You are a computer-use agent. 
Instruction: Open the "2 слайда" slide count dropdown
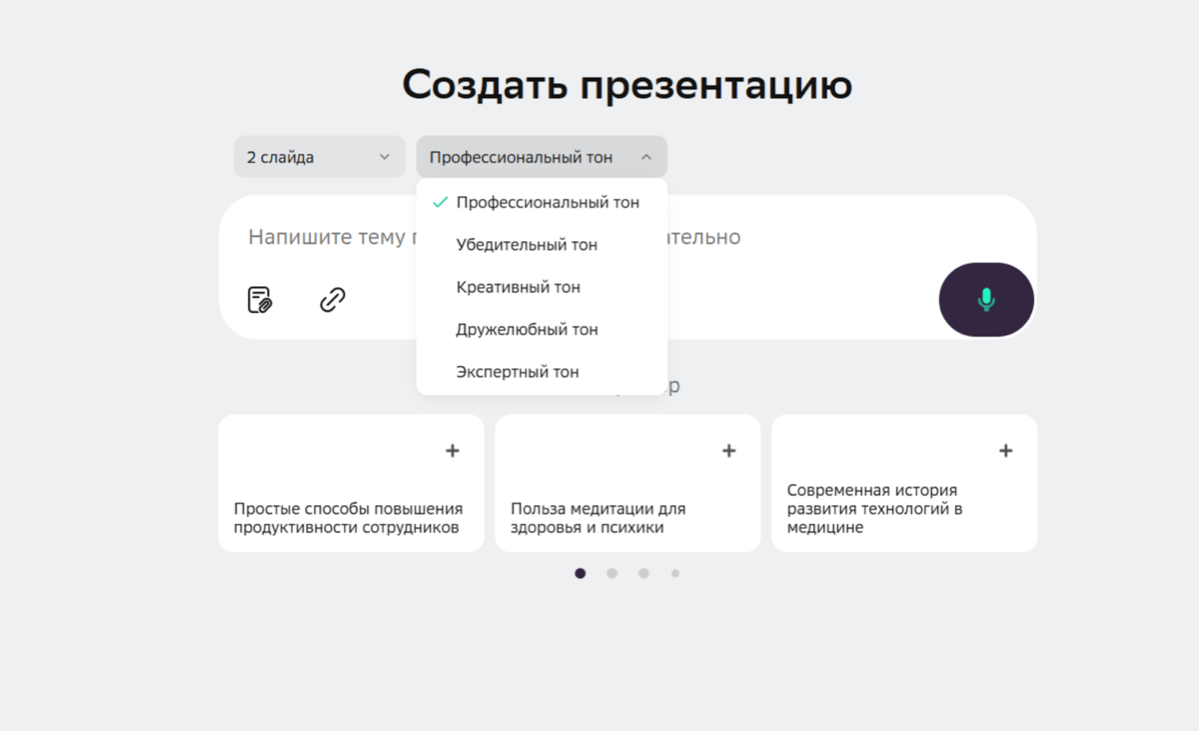click(319, 156)
